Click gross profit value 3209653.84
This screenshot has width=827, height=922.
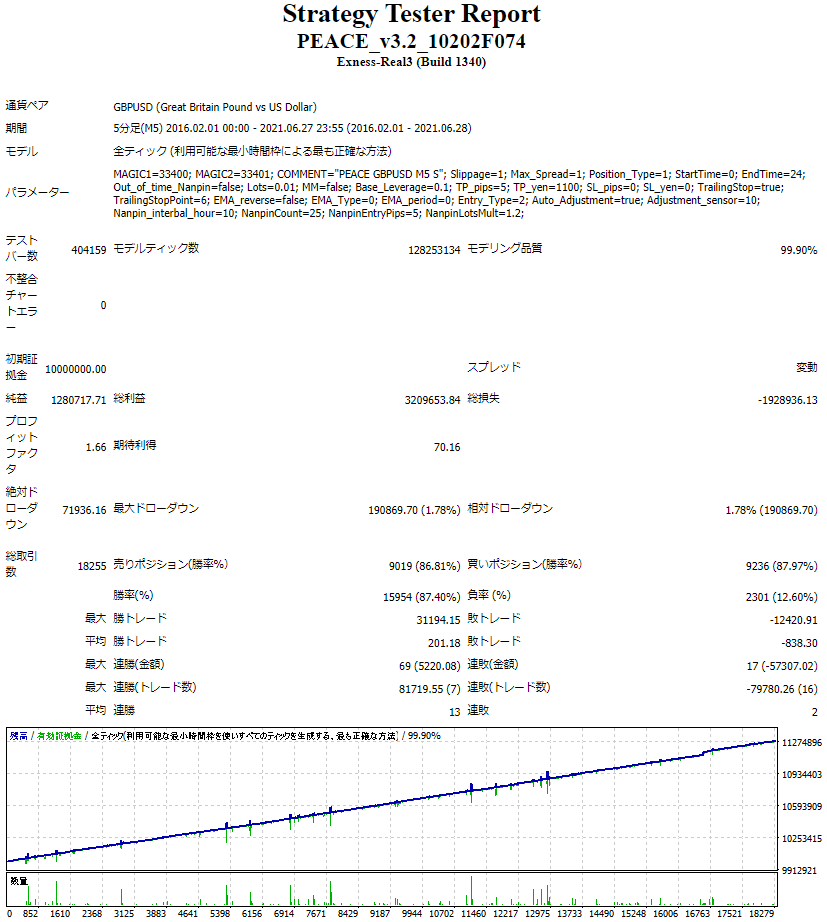pos(432,400)
